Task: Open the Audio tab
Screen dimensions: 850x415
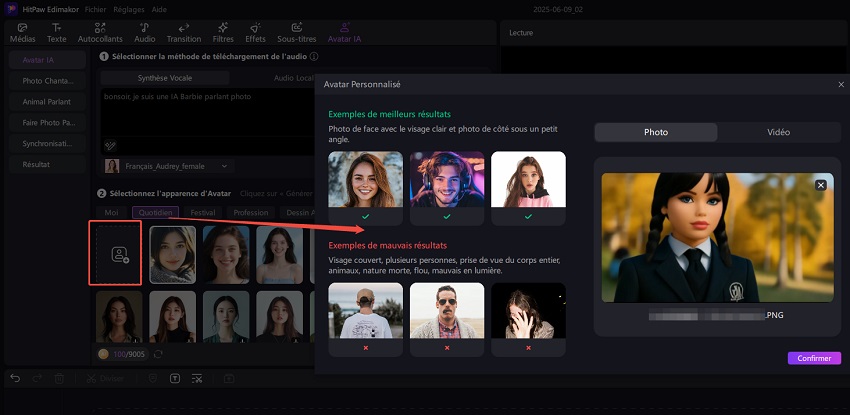Action: pos(145,33)
